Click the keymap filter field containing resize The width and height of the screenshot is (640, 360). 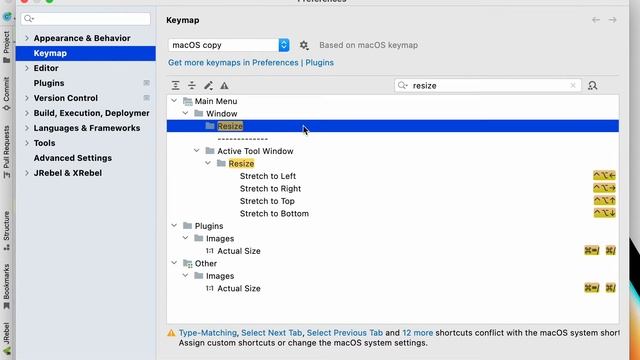click(488, 85)
